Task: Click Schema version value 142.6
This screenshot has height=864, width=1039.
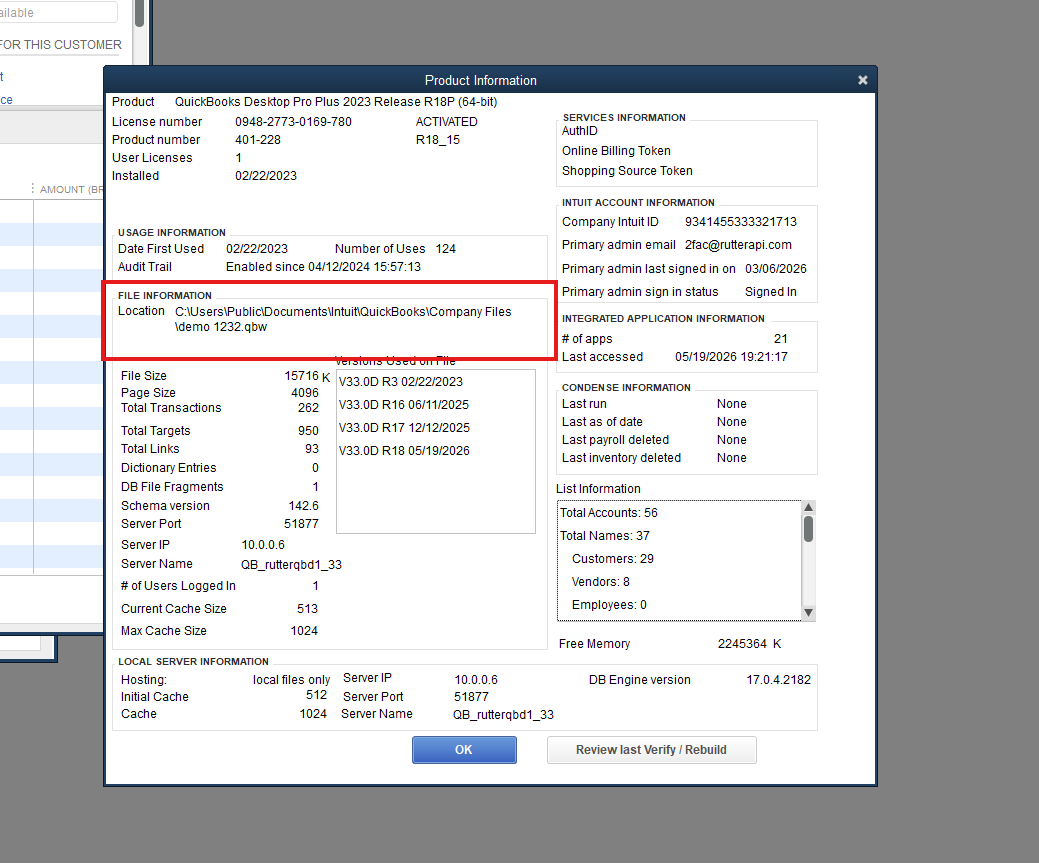Action: point(303,506)
